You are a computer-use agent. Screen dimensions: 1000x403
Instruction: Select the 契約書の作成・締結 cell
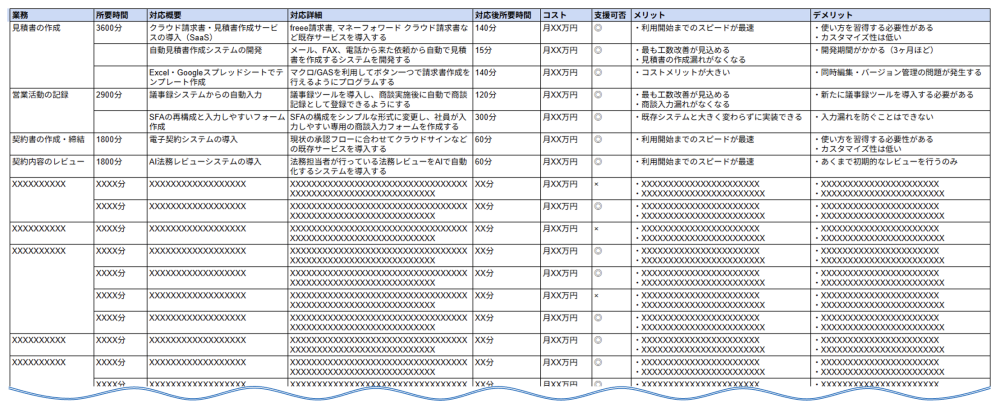[47, 139]
